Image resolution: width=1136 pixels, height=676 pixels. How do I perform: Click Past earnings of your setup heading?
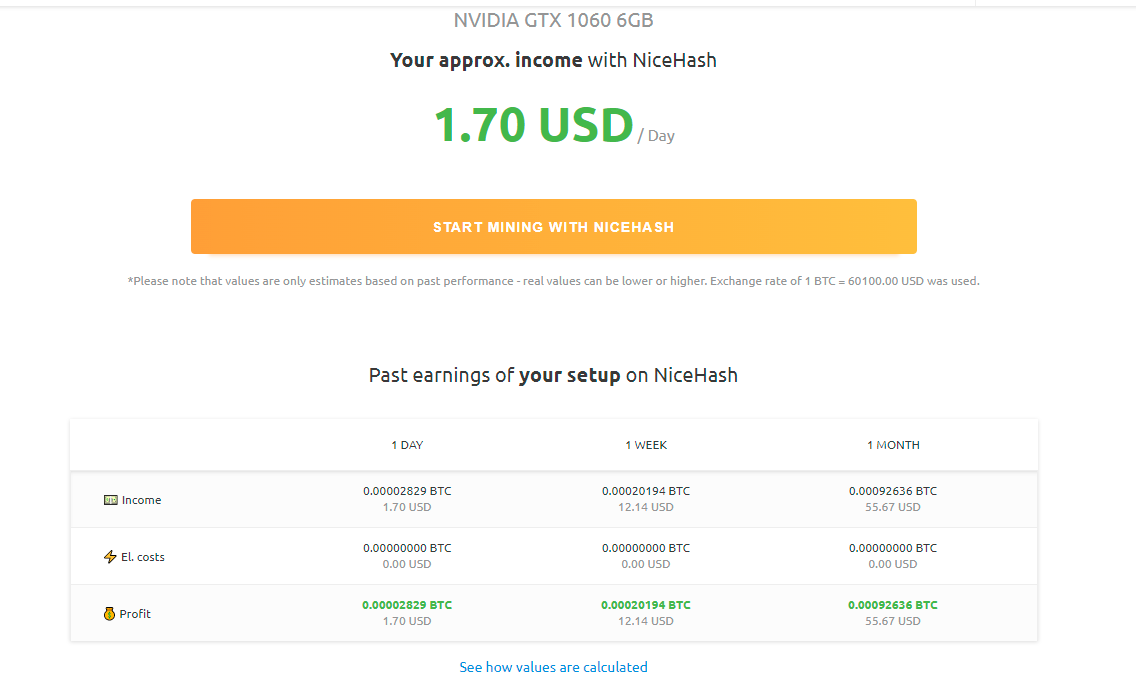(553, 375)
